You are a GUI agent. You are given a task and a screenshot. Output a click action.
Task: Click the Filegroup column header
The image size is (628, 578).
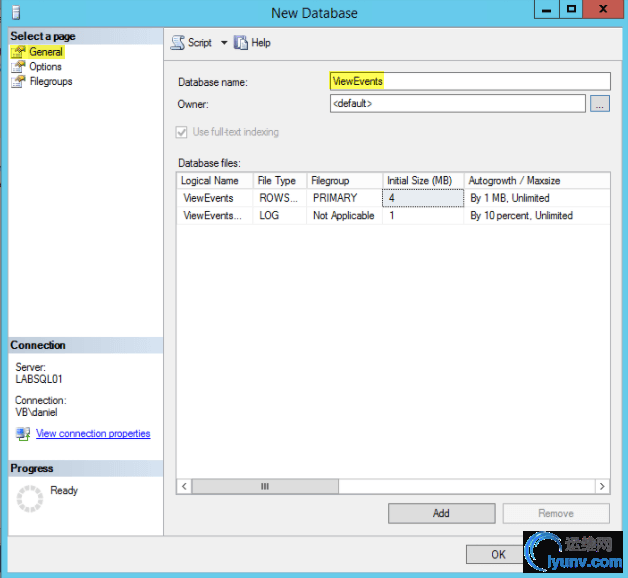(344, 181)
